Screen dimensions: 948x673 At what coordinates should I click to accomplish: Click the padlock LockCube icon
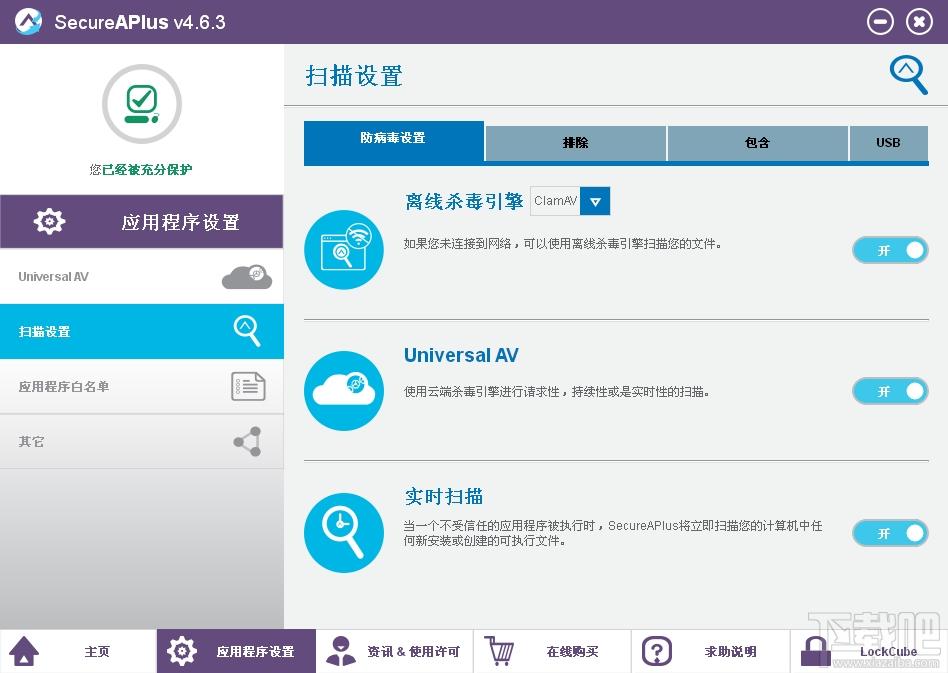[816, 651]
